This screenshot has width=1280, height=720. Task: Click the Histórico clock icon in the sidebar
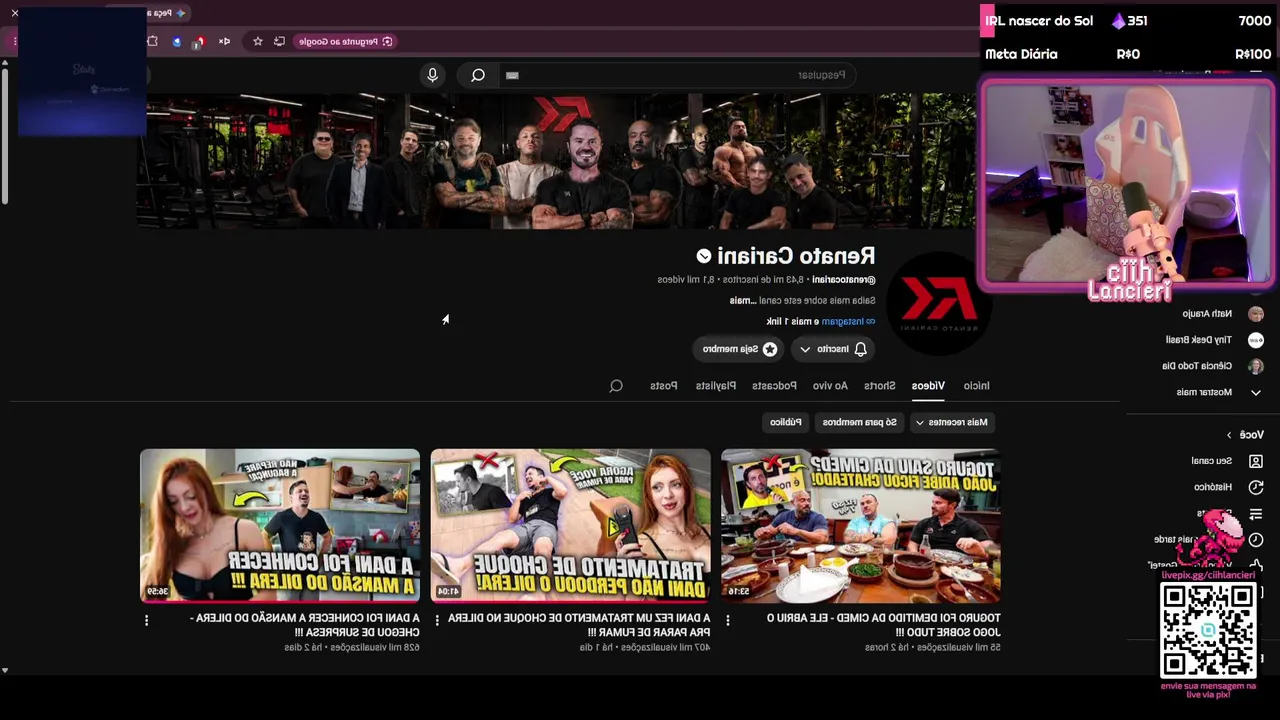(x=1256, y=487)
